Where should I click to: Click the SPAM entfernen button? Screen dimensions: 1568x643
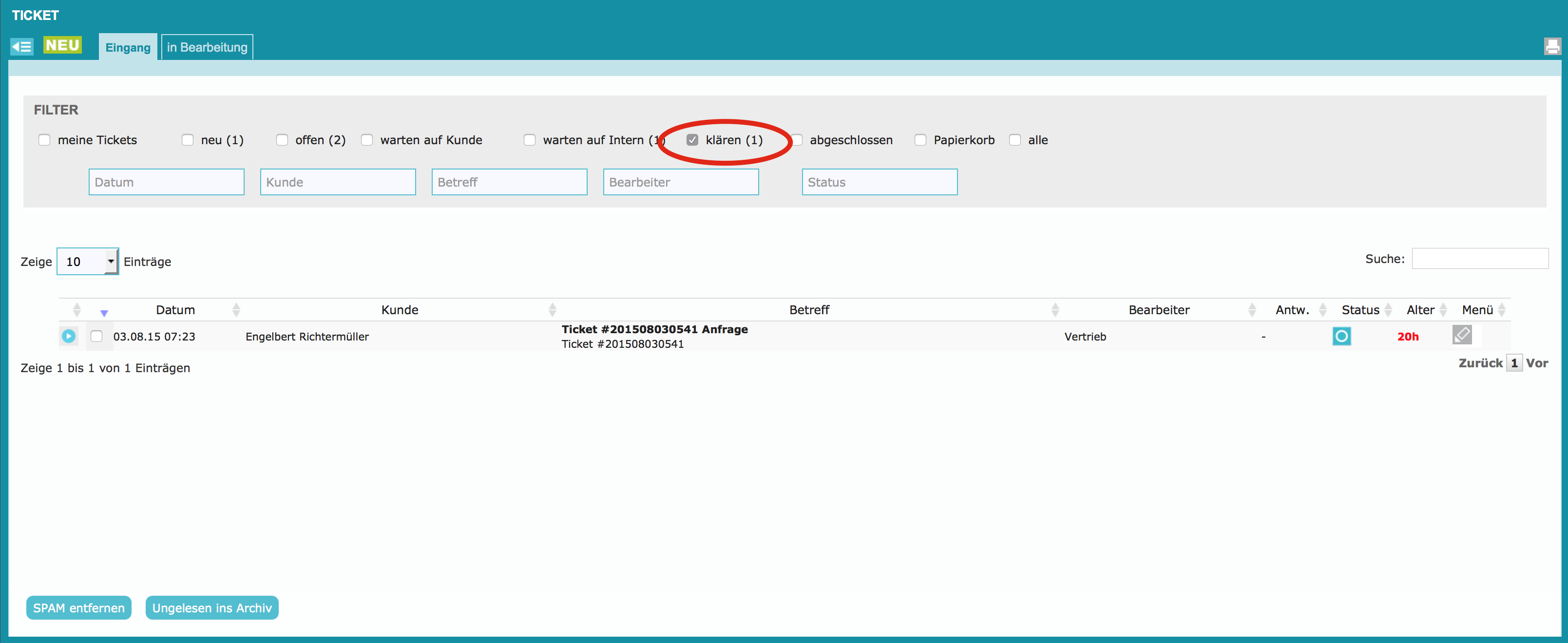78,608
